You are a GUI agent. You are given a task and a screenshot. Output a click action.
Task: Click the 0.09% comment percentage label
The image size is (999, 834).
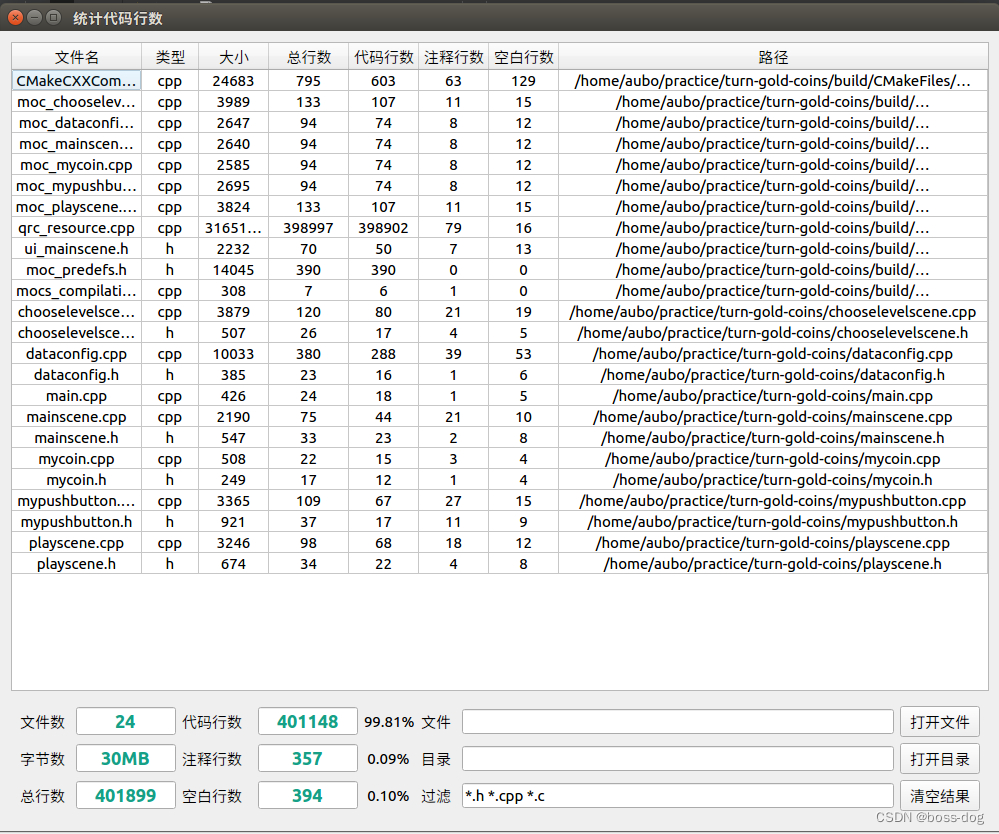pos(388,759)
